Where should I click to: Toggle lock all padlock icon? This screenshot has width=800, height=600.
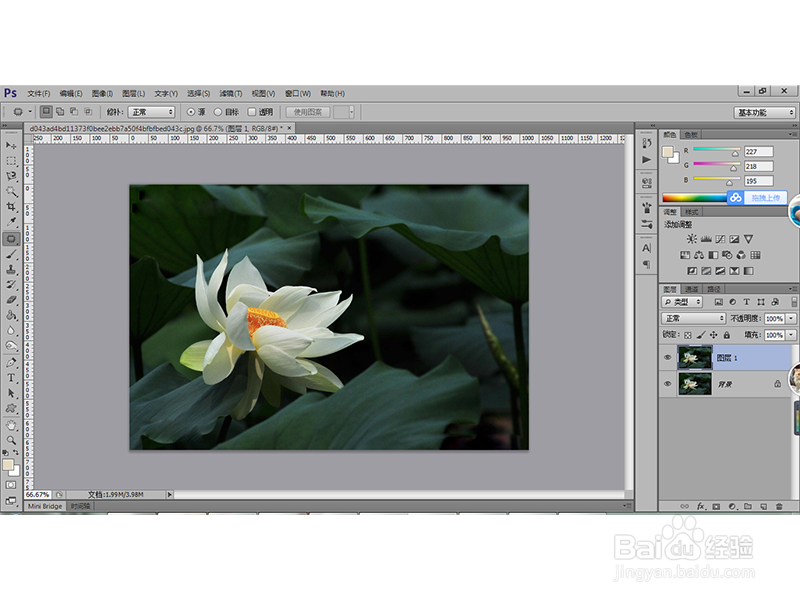(727, 335)
